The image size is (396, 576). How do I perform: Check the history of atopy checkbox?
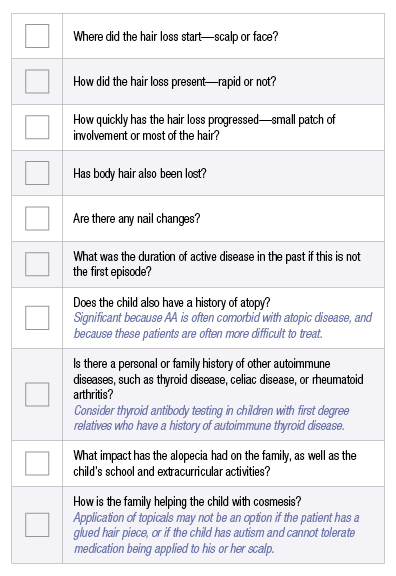click(x=37, y=318)
